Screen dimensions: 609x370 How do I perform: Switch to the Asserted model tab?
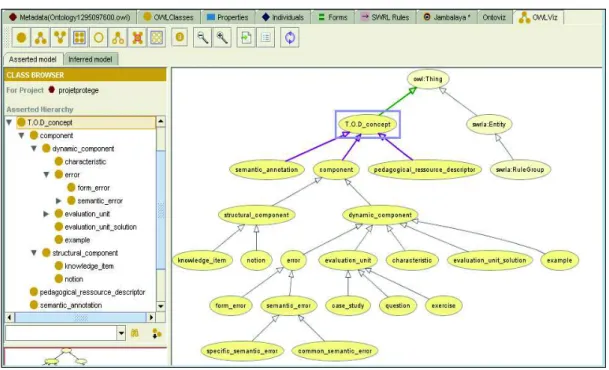33,59
